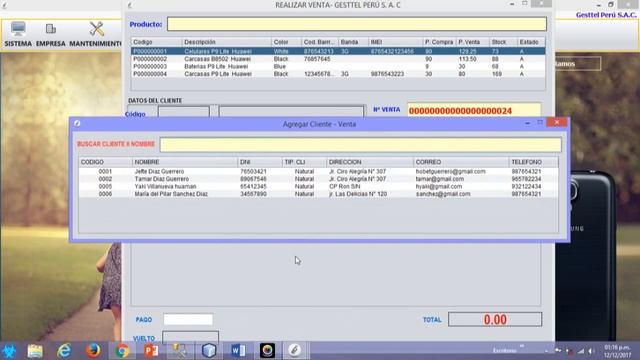Focus the BUSCAR CLIENTE X NOMBRE field

[x=360, y=144]
